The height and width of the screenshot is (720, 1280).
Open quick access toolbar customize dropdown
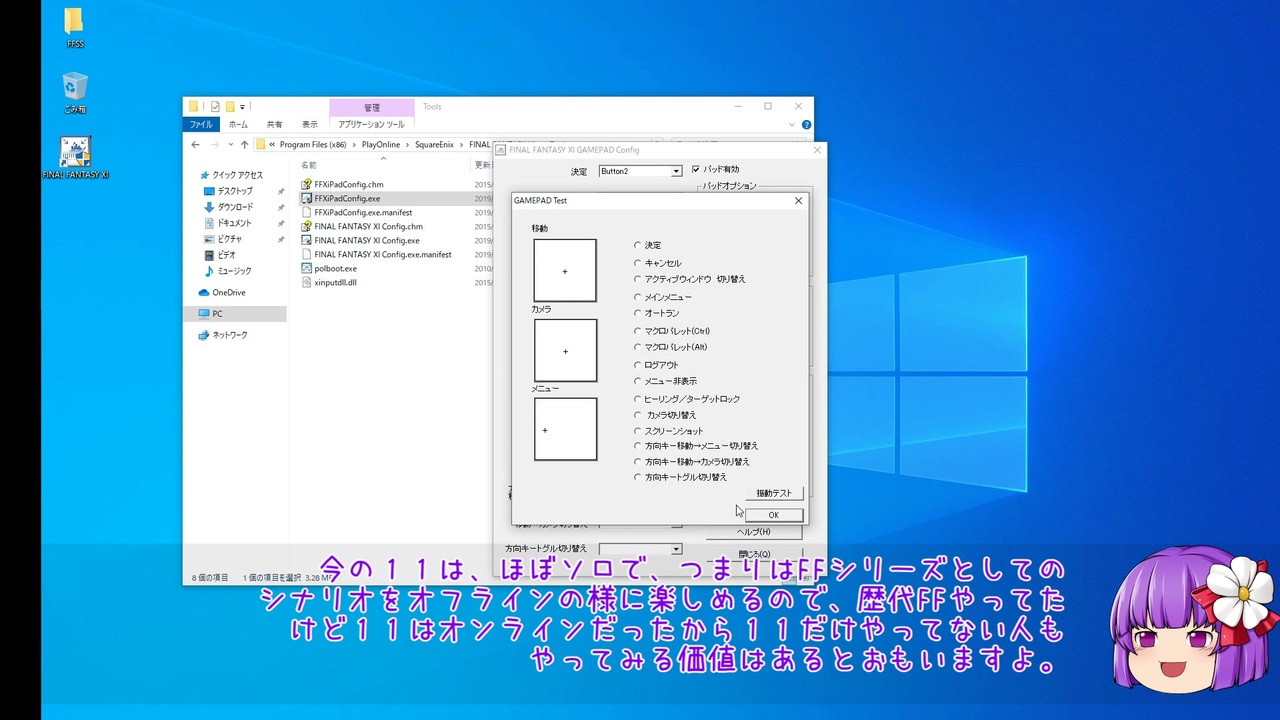point(242,106)
